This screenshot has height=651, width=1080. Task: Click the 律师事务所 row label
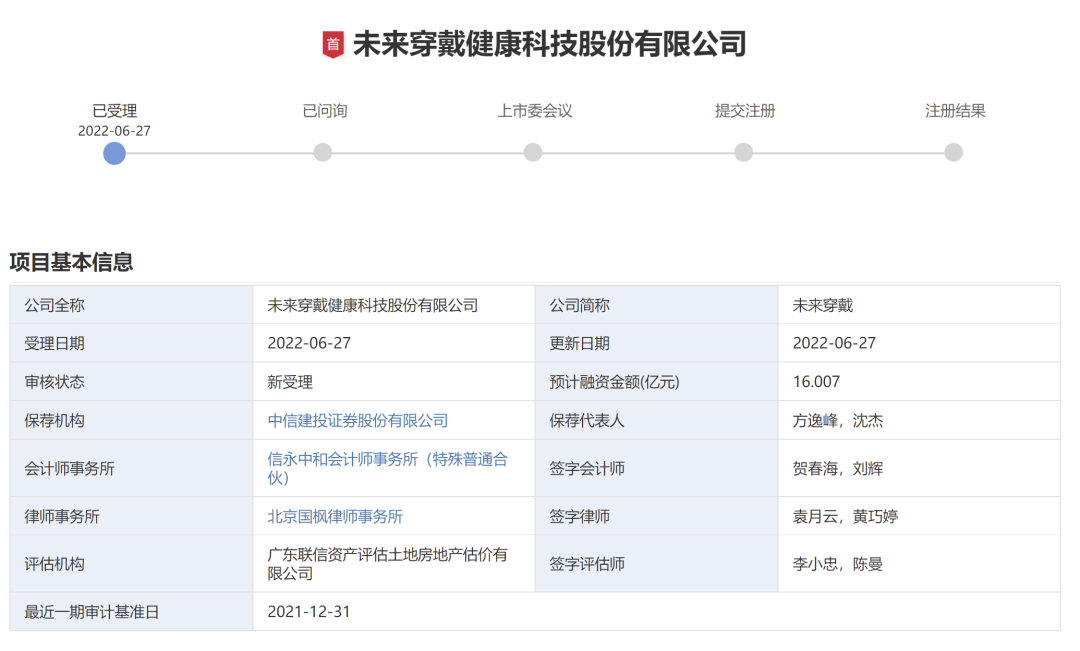pyautogui.click(x=62, y=517)
